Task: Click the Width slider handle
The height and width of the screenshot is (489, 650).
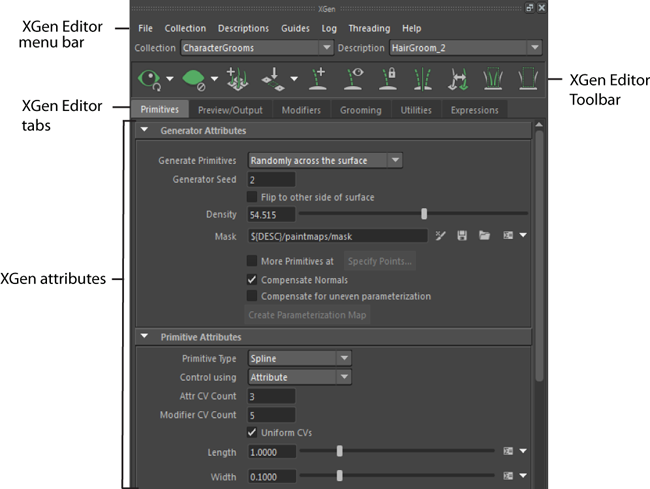Action: pos(340,476)
